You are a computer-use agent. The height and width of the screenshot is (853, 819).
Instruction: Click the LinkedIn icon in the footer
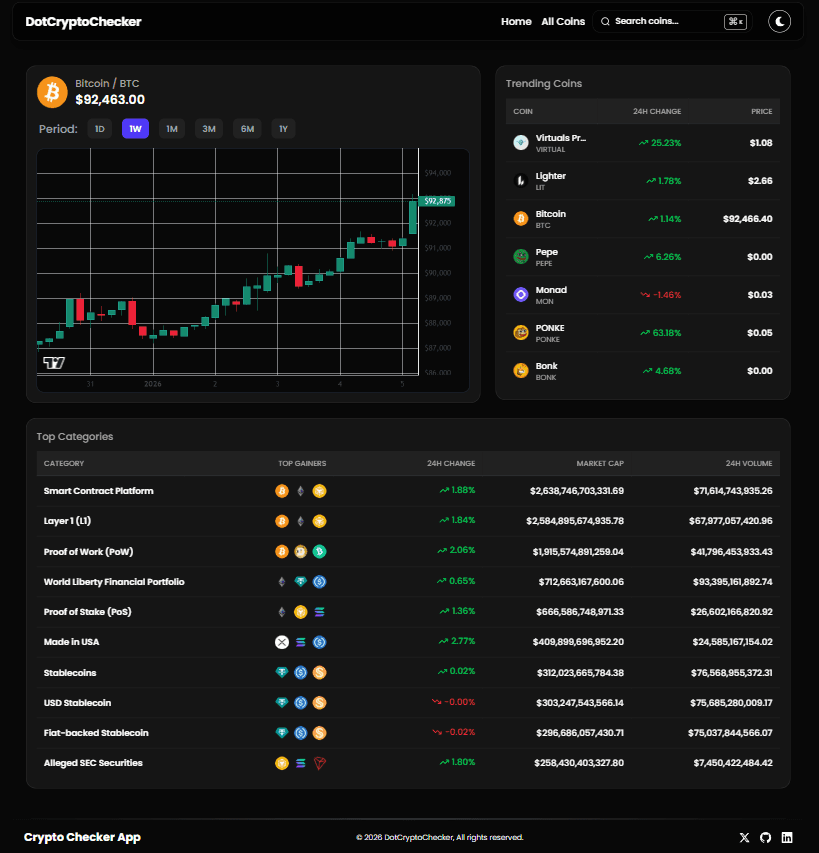[787, 837]
